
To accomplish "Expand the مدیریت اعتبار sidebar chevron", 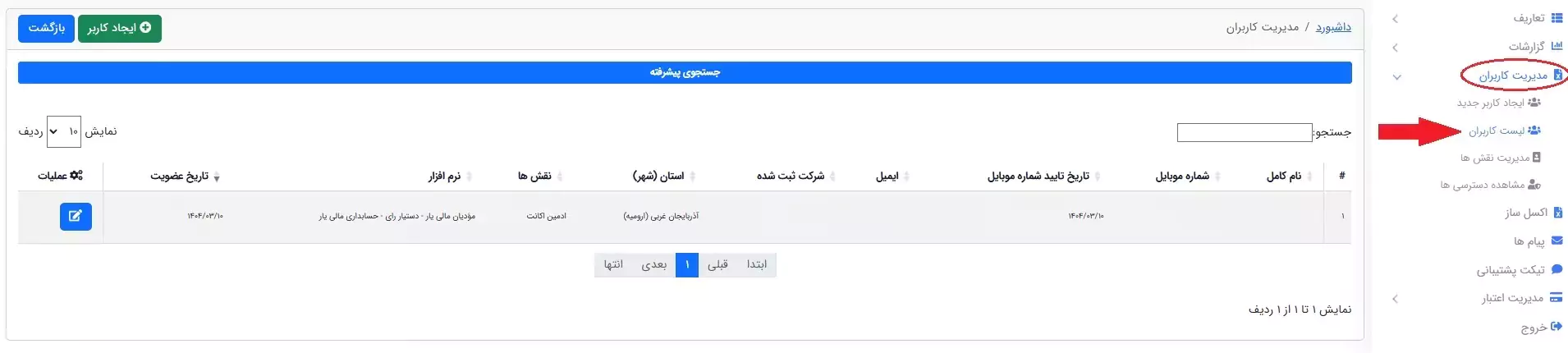I will 1396,299.
